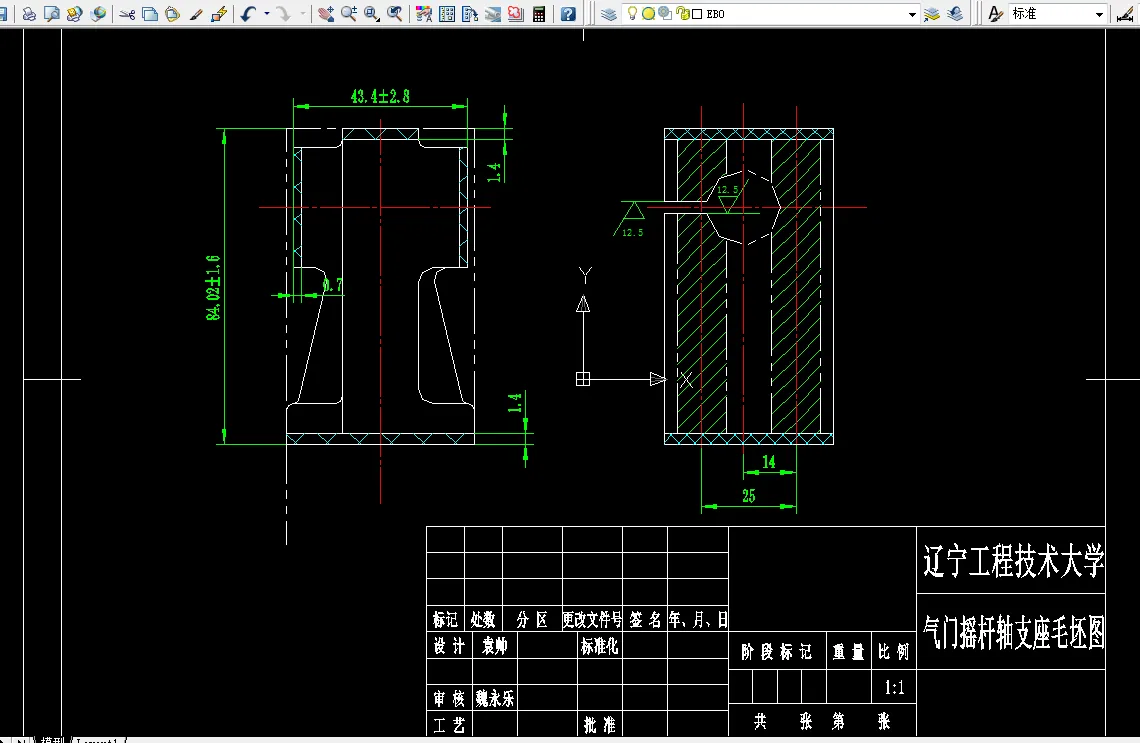Select the 43.4±2.8 dimension text

[x=380, y=96]
